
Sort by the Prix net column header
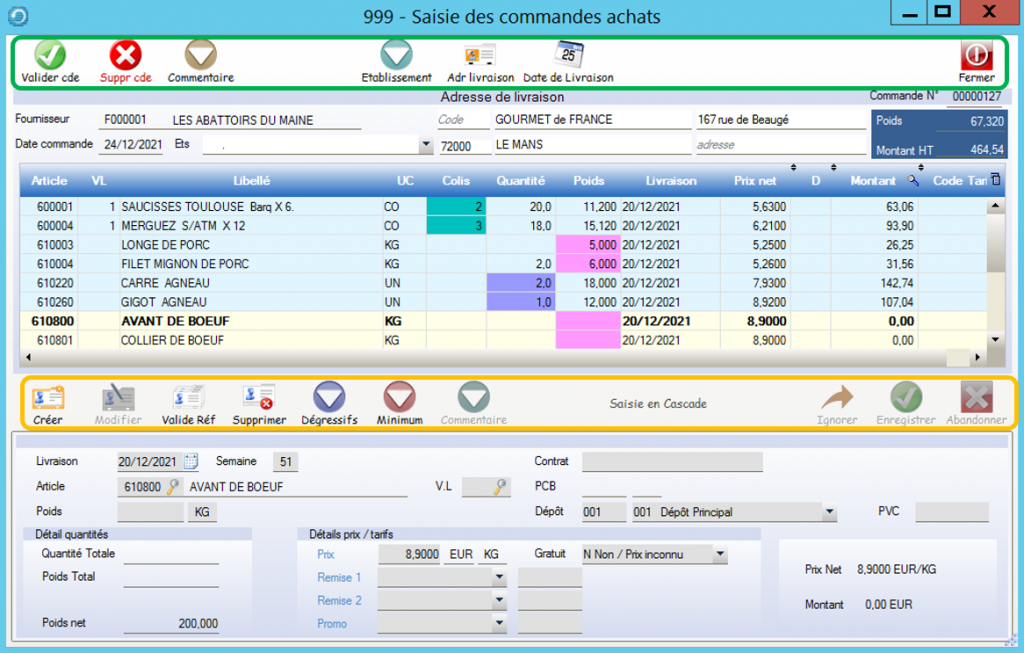click(755, 181)
